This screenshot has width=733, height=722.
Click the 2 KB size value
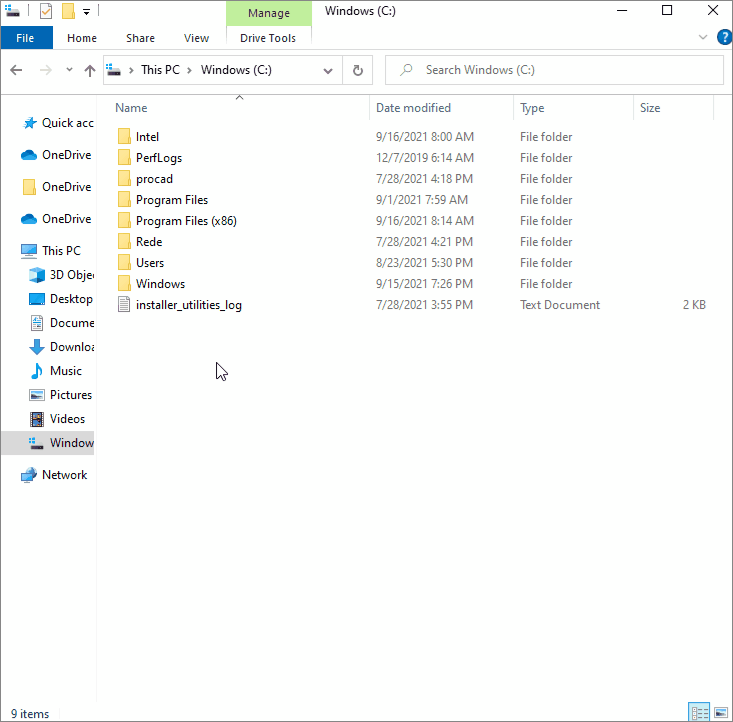[x=694, y=305]
